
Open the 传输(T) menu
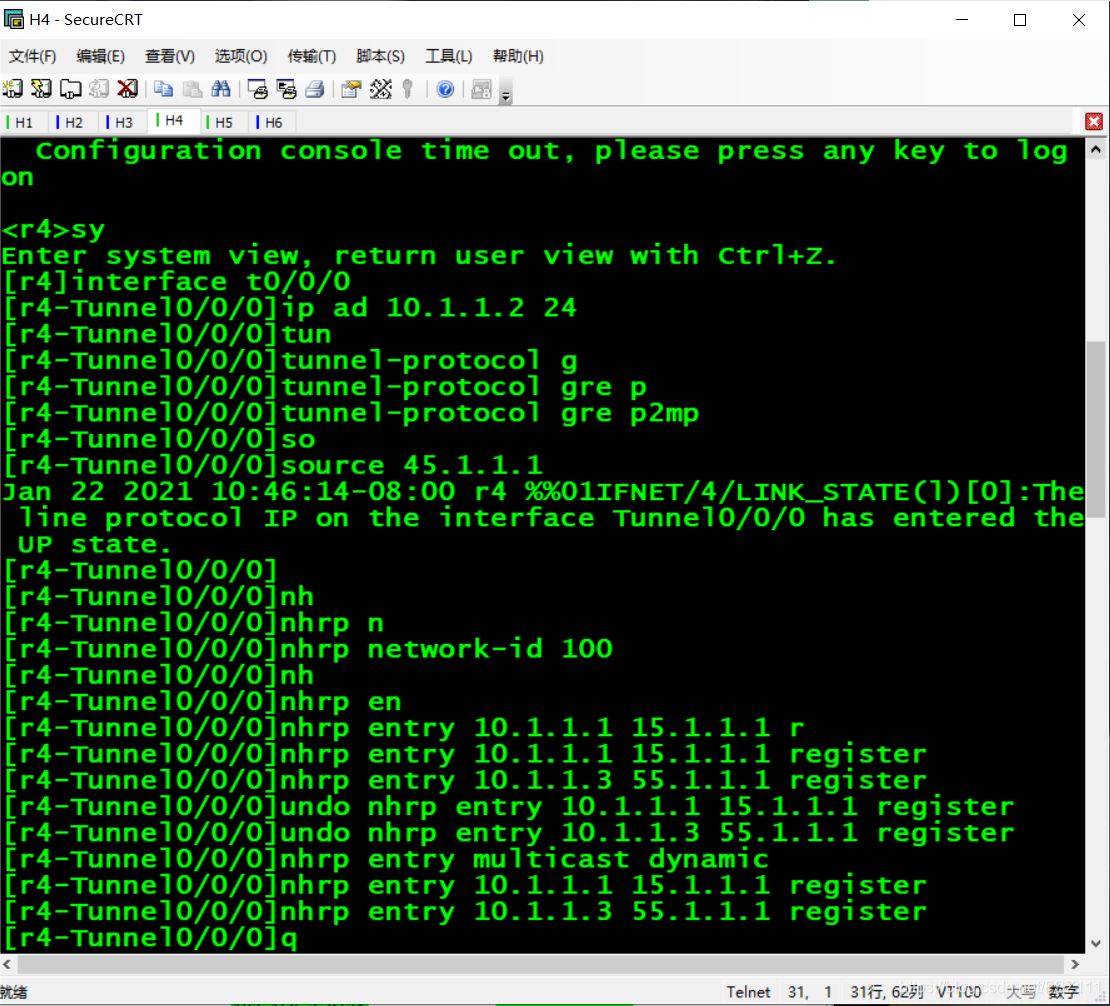311,56
